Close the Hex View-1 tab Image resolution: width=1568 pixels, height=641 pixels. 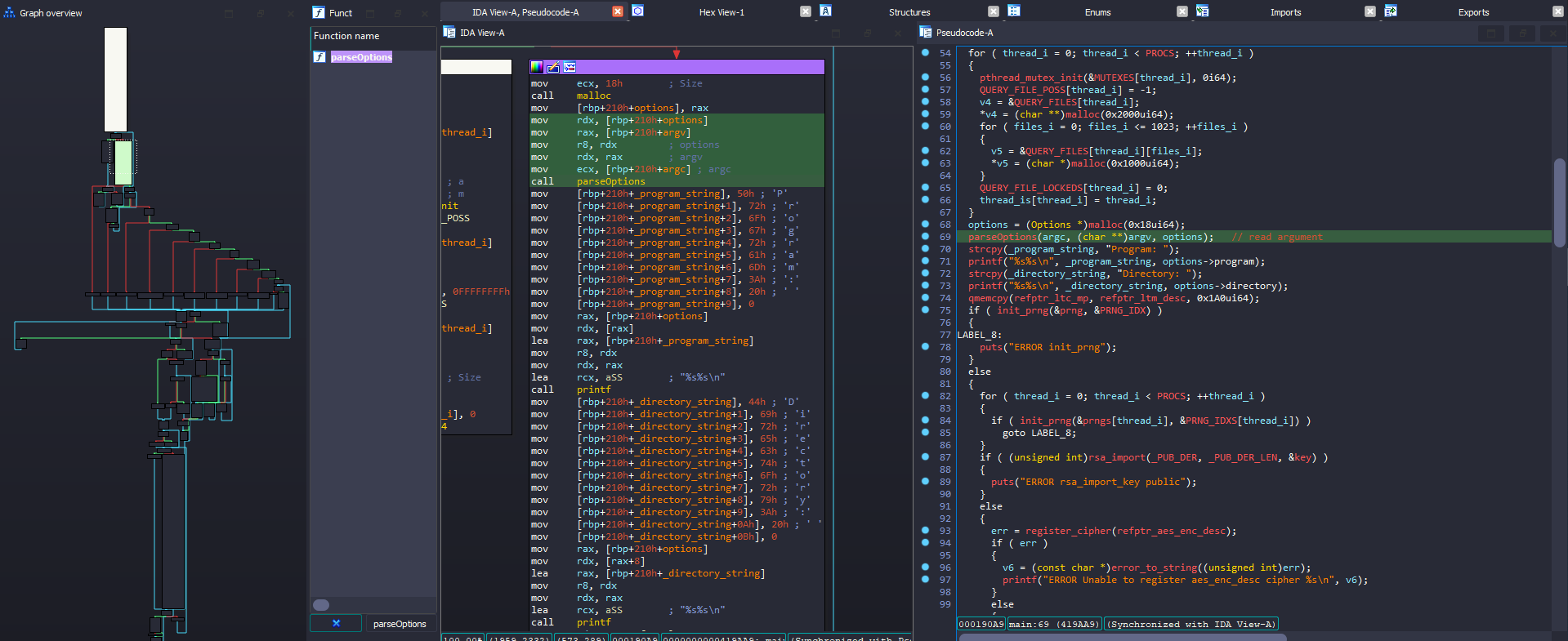pyautogui.click(x=806, y=11)
